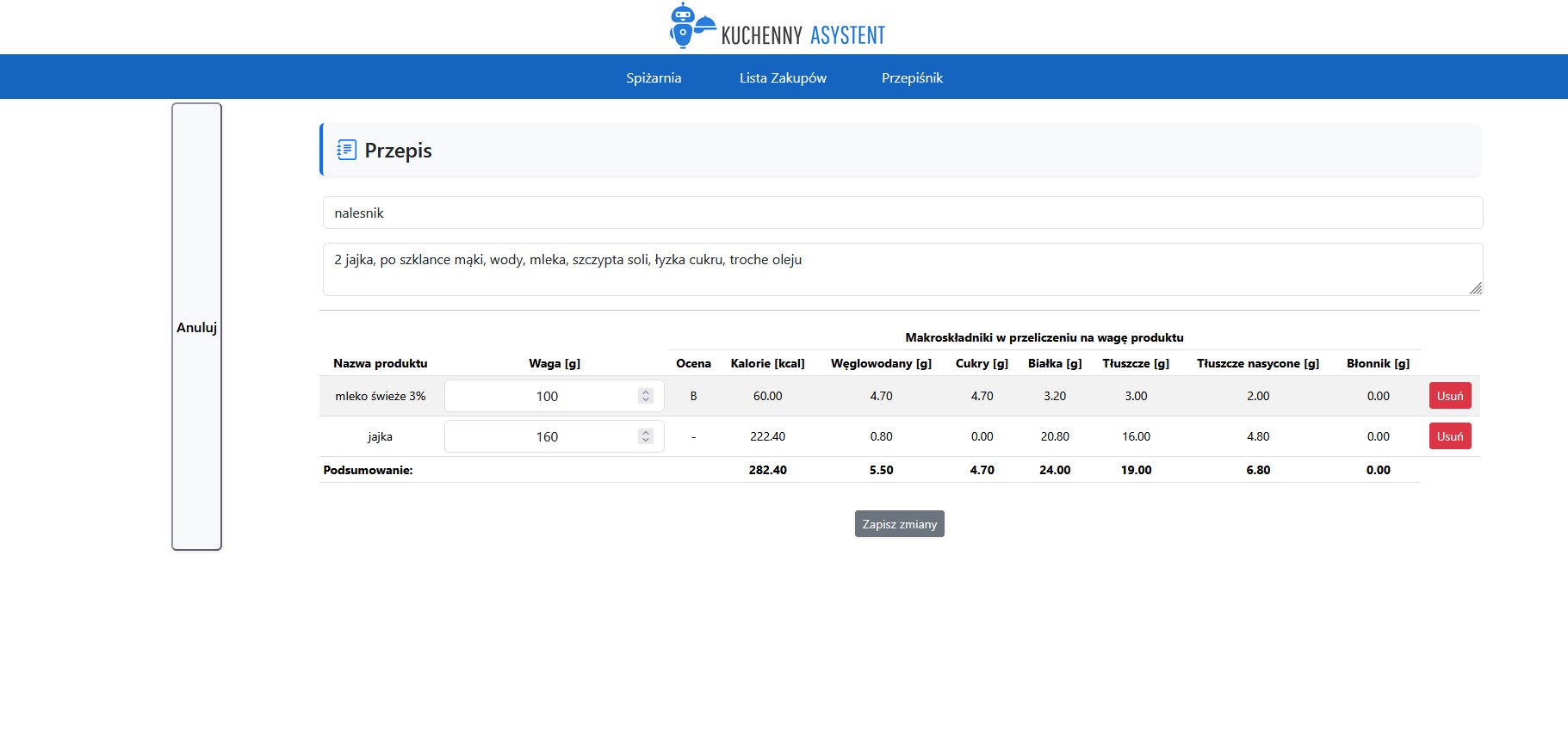Remove mleko świeże 3% with Usuń
Screen dimensions: 1568x747
(x=1450, y=396)
